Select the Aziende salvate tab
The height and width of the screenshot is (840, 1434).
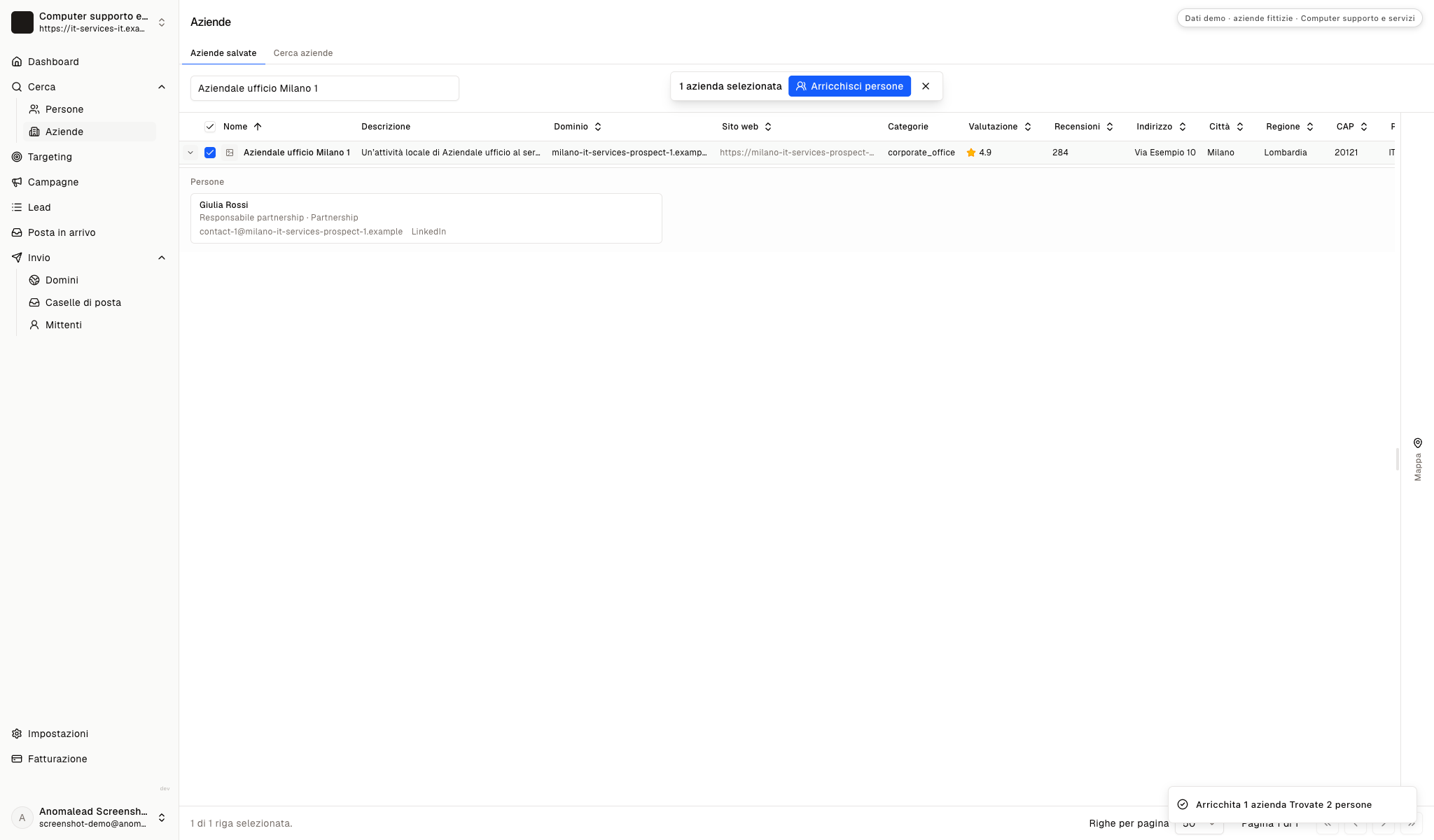click(x=223, y=53)
